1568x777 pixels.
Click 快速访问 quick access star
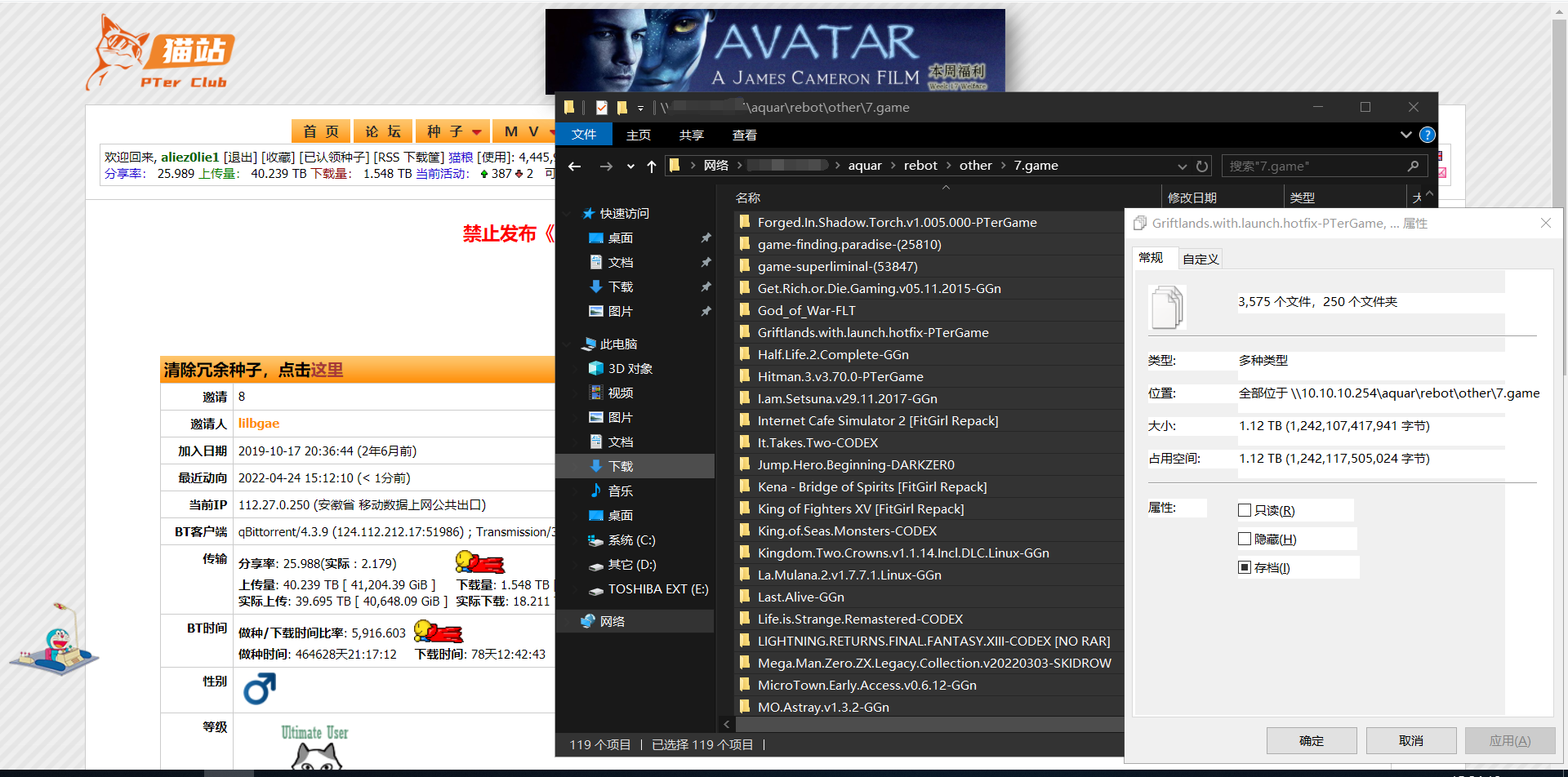588,213
